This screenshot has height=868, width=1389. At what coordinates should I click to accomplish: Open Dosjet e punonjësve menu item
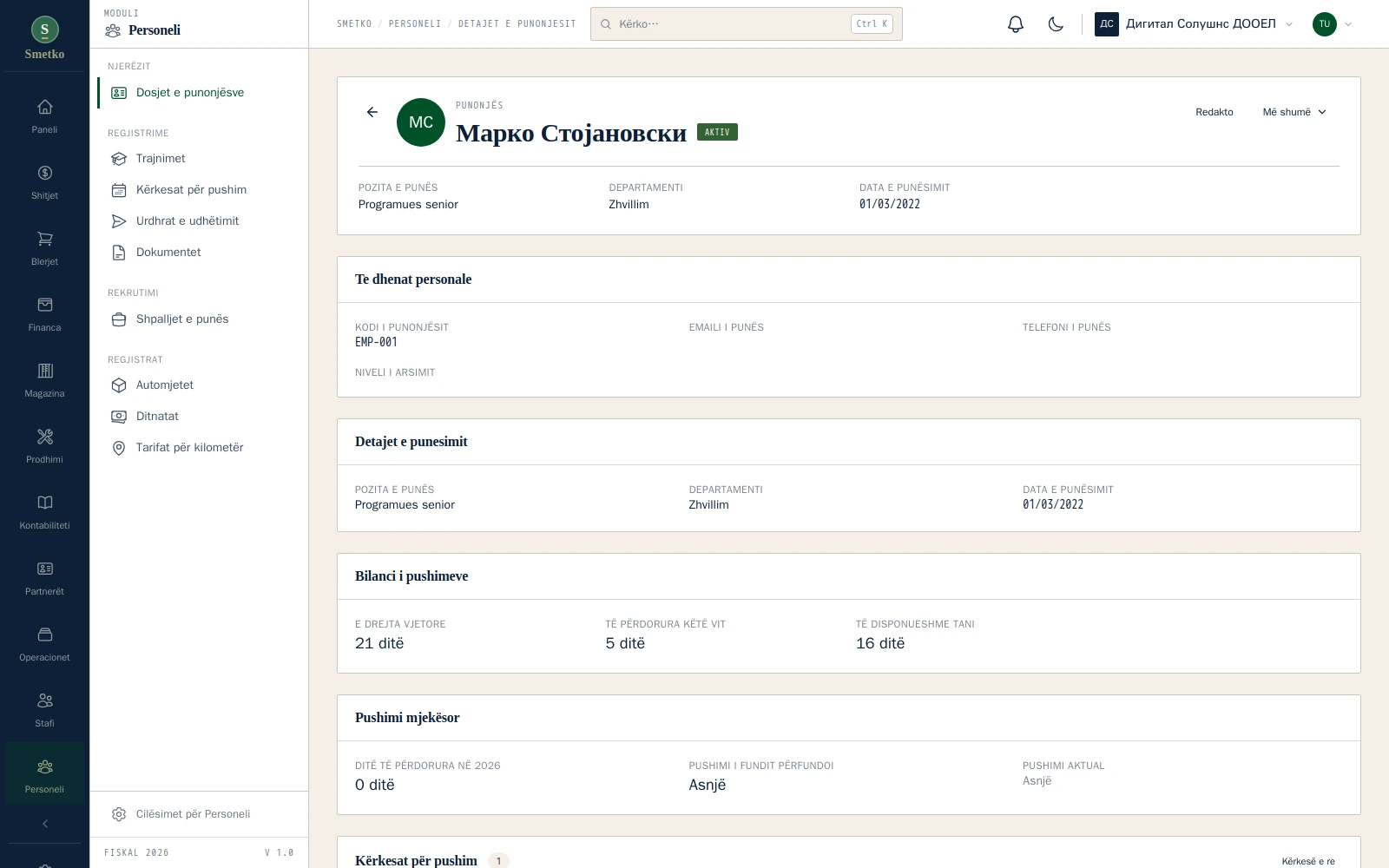pyautogui.click(x=200, y=93)
